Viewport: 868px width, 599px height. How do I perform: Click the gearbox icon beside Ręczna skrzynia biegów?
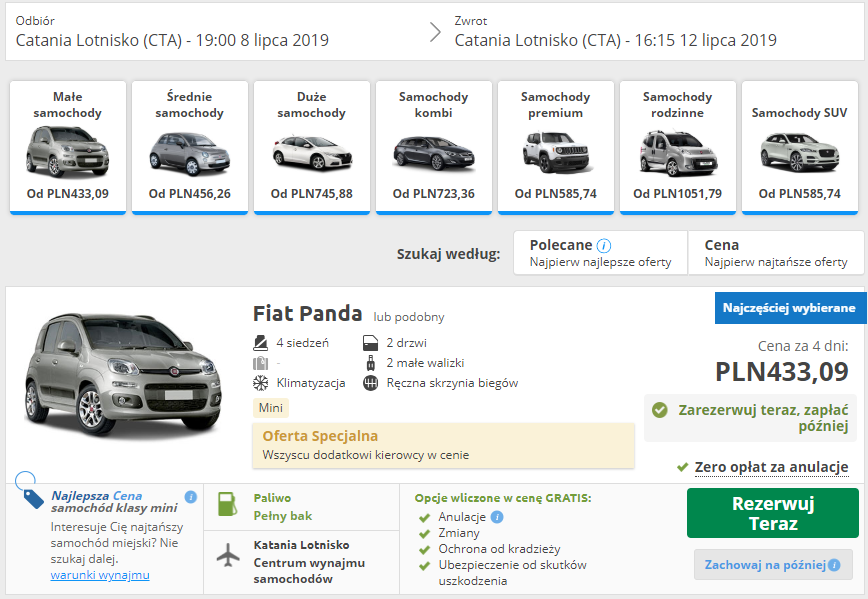tap(370, 383)
